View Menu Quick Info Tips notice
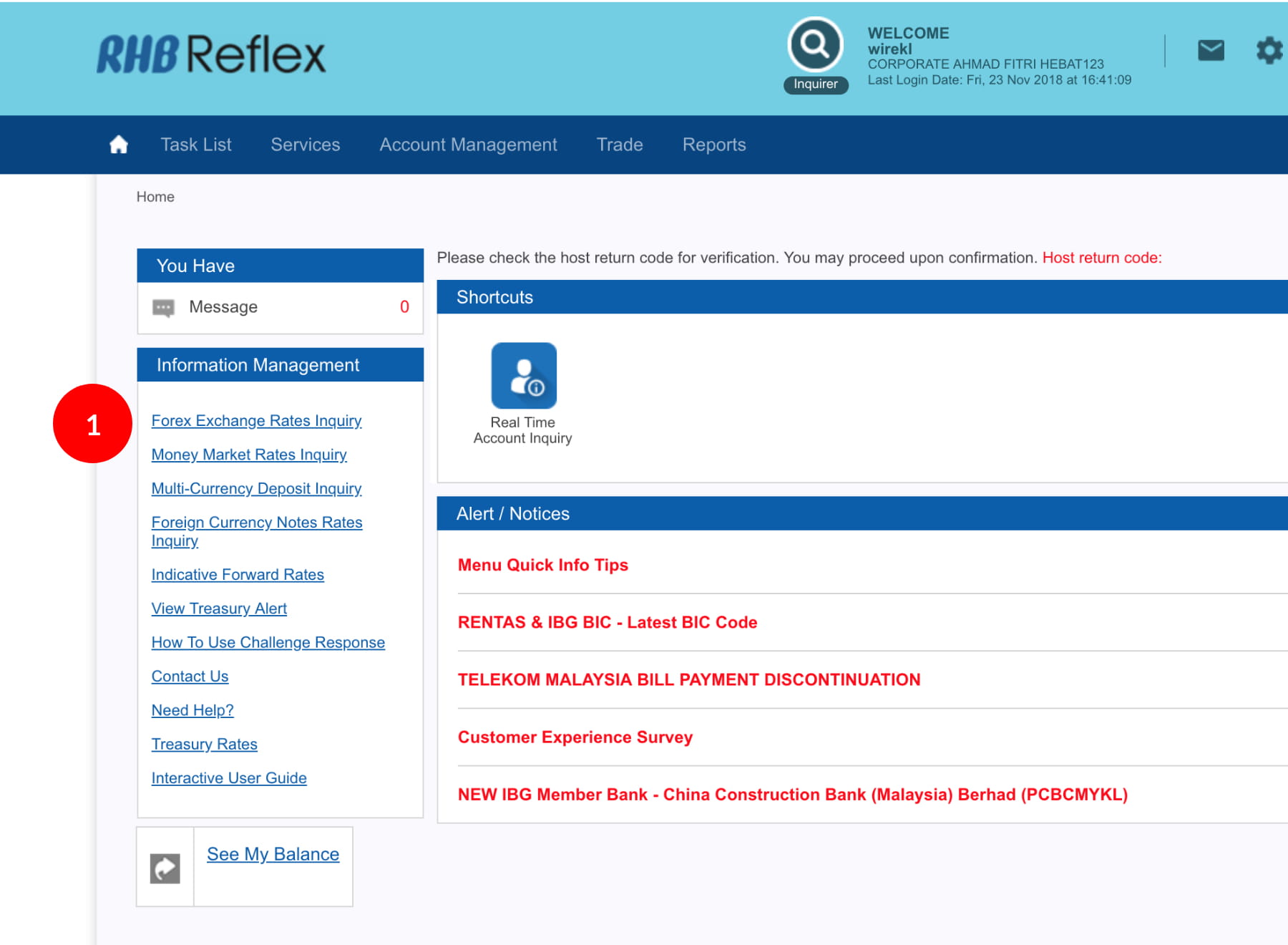The height and width of the screenshot is (945, 1288). (x=542, y=565)
